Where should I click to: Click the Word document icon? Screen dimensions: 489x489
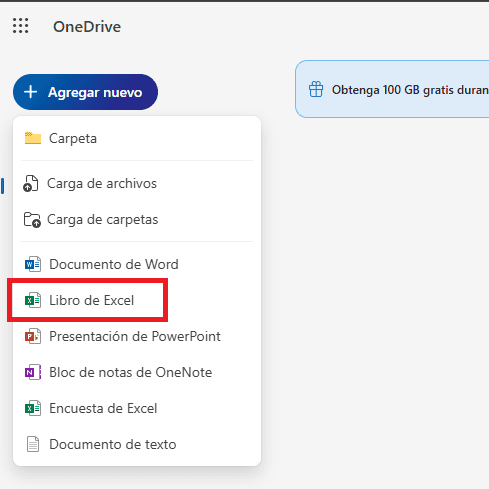(x=33, y=264)
